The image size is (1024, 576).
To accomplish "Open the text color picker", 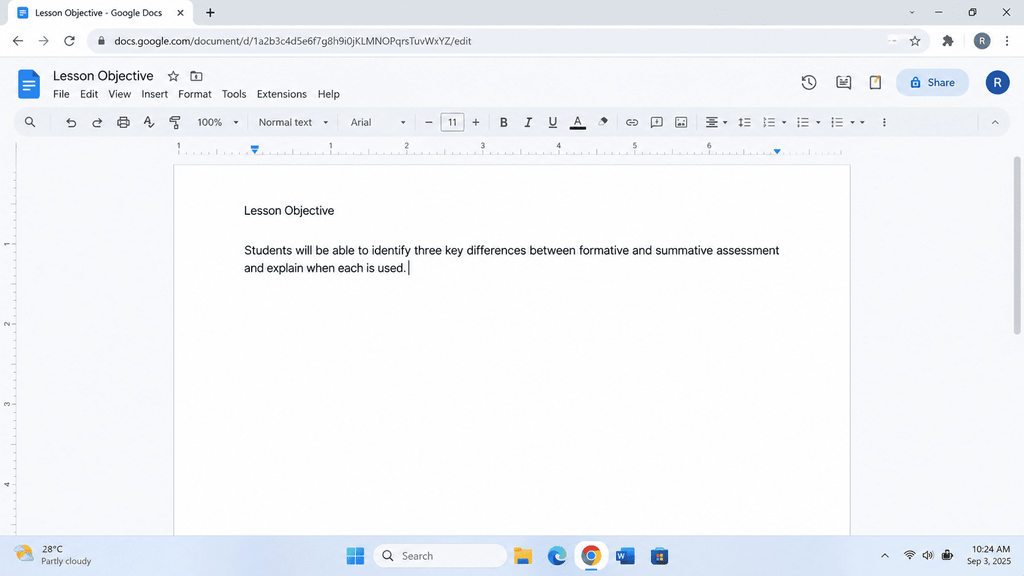I will click(x=577, y=122).
